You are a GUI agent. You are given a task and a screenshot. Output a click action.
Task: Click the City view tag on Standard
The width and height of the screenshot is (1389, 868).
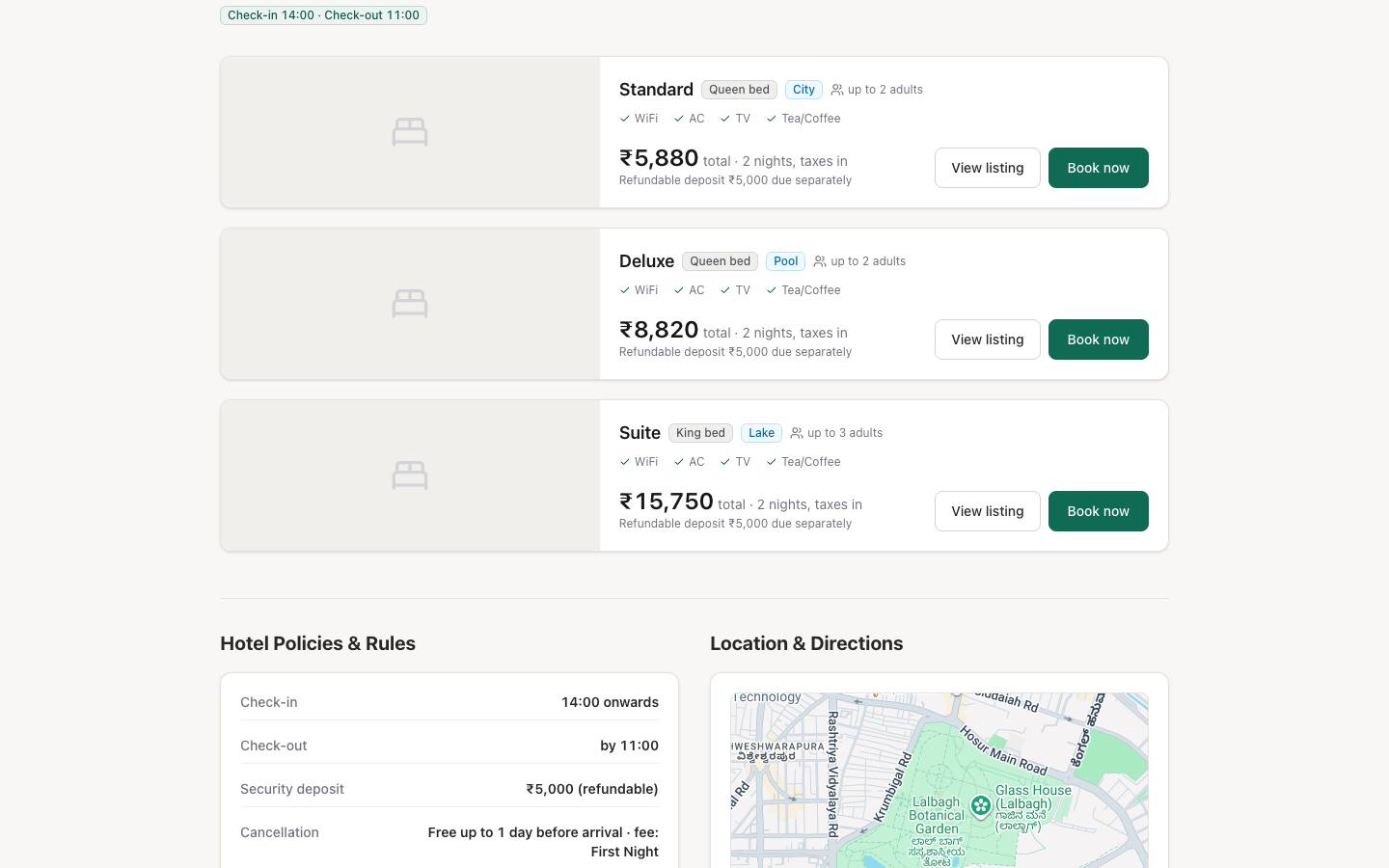click(803, 90)
